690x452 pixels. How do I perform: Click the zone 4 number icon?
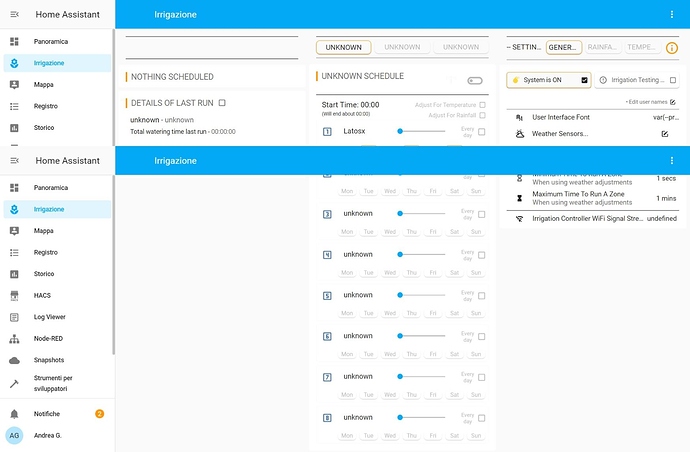327,255
